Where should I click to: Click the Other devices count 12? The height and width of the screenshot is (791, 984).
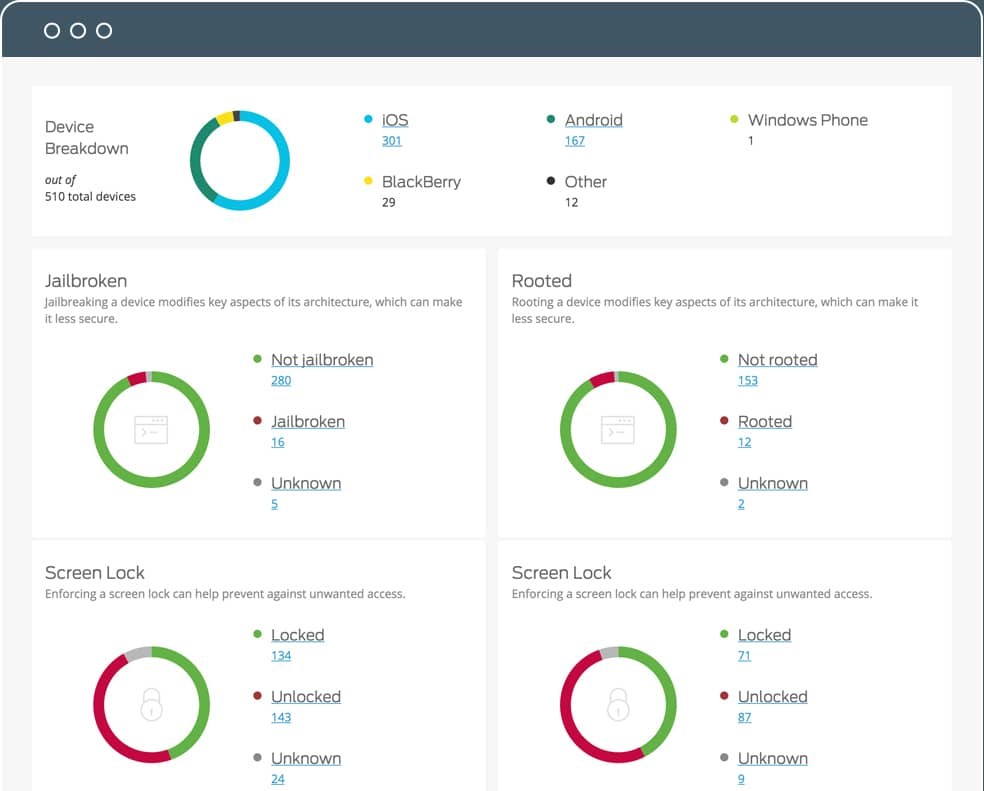571,202
